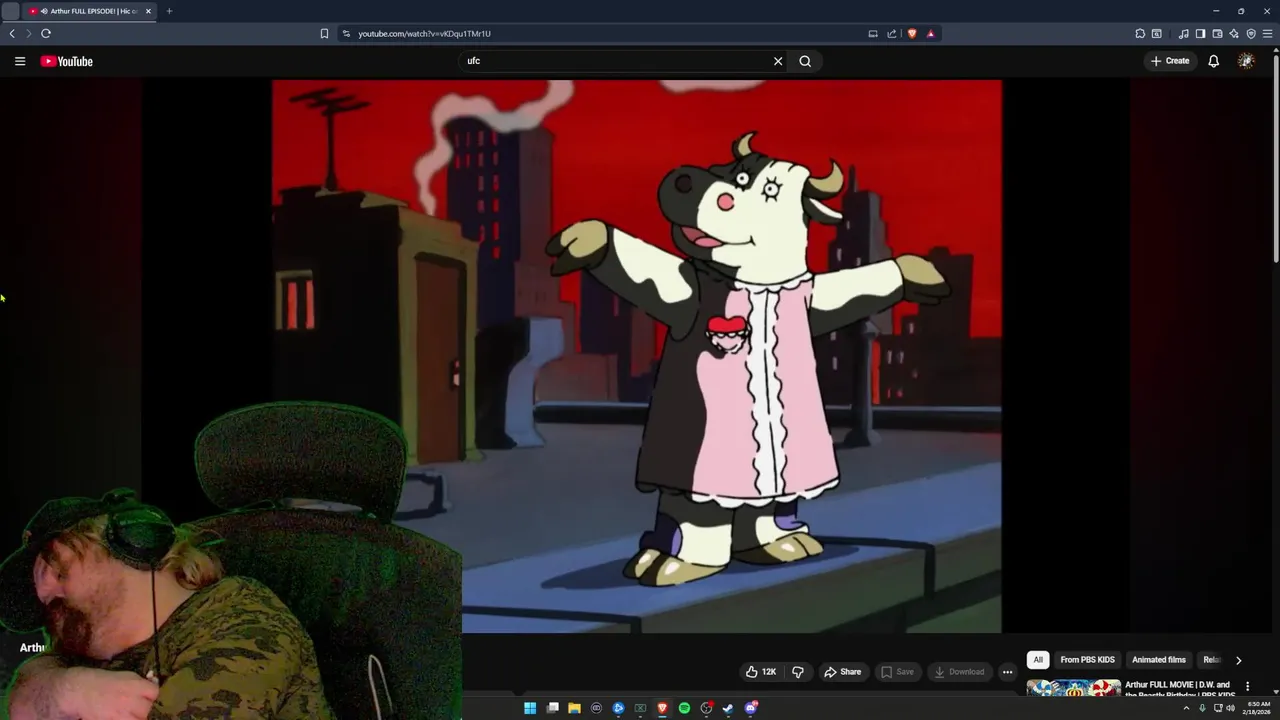Open YouTube notifications bell
Viewport: 1280px width, 720px height.
tap(1213, 61)
